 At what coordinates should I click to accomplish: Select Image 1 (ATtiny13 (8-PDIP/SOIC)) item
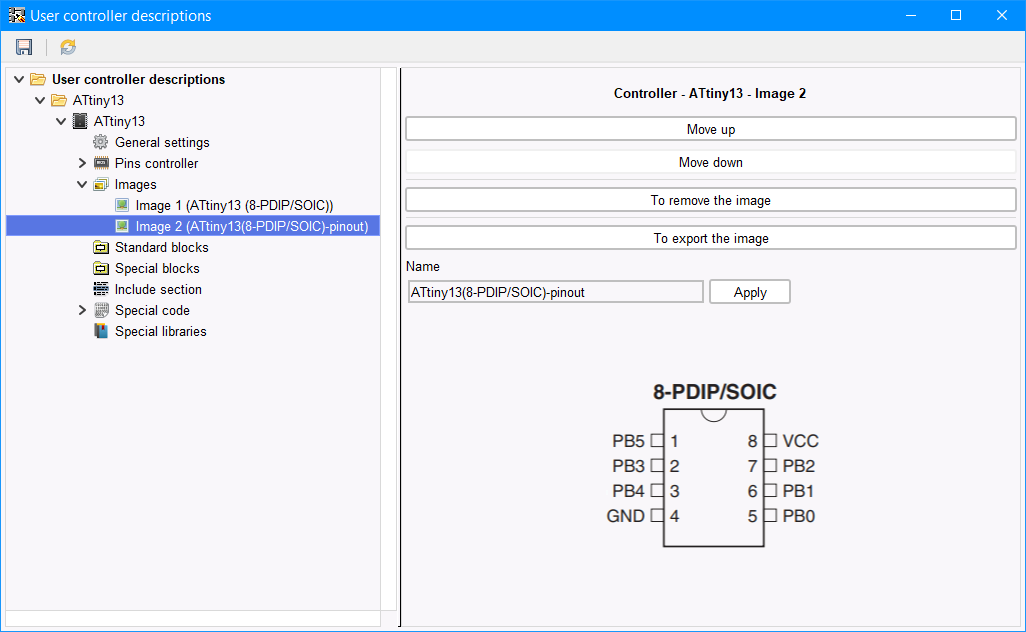pyautogui.click(x=234, y=205)
